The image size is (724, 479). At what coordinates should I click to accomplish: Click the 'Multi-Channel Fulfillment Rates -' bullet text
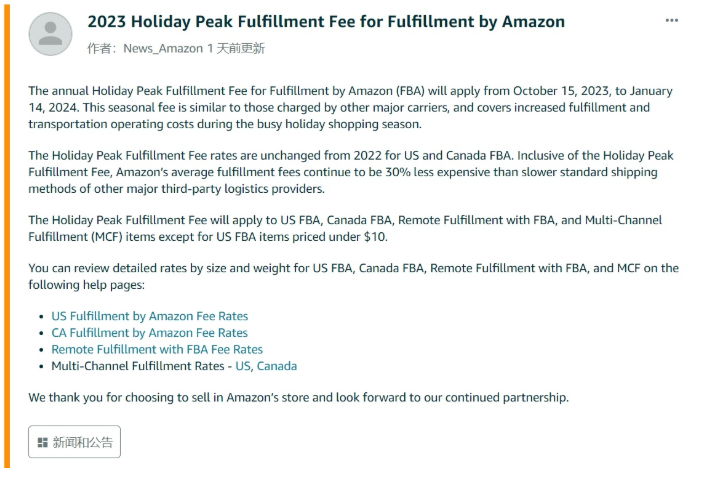click(141, 366)
